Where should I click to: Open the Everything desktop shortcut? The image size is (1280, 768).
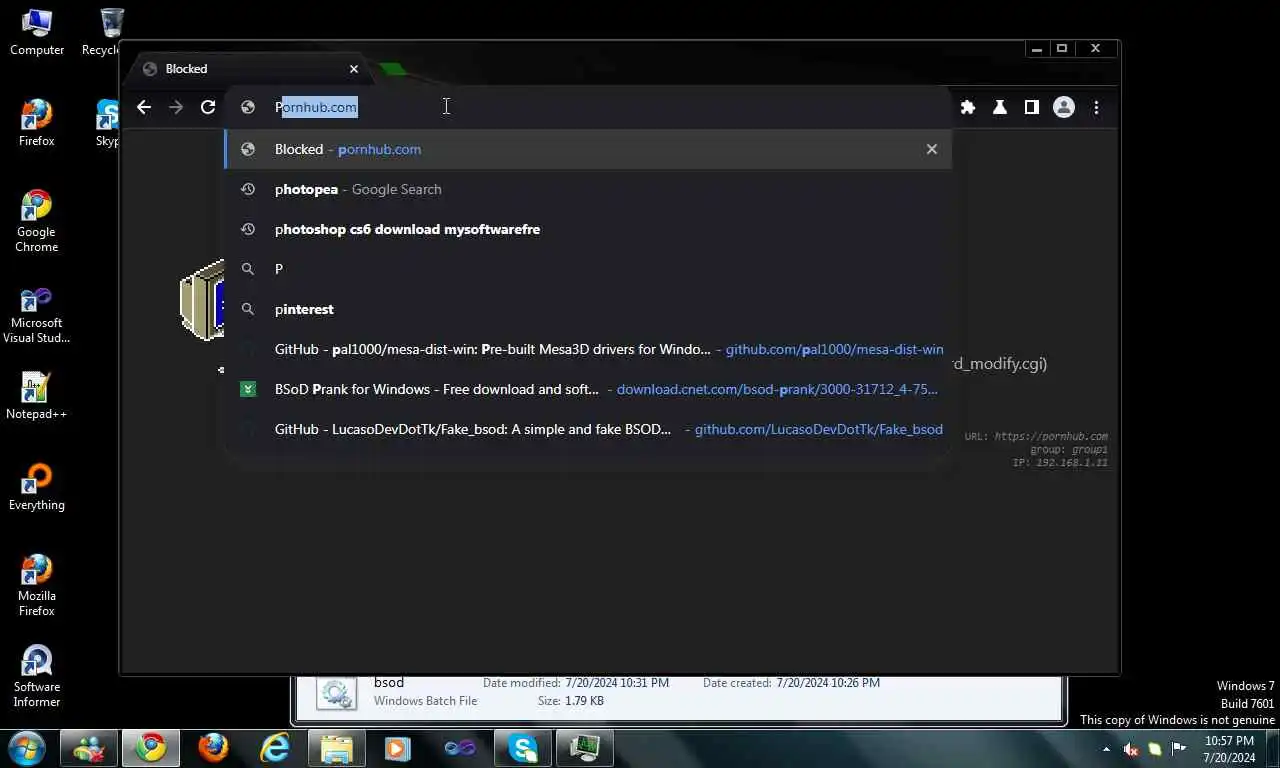[x=37, y=487]
